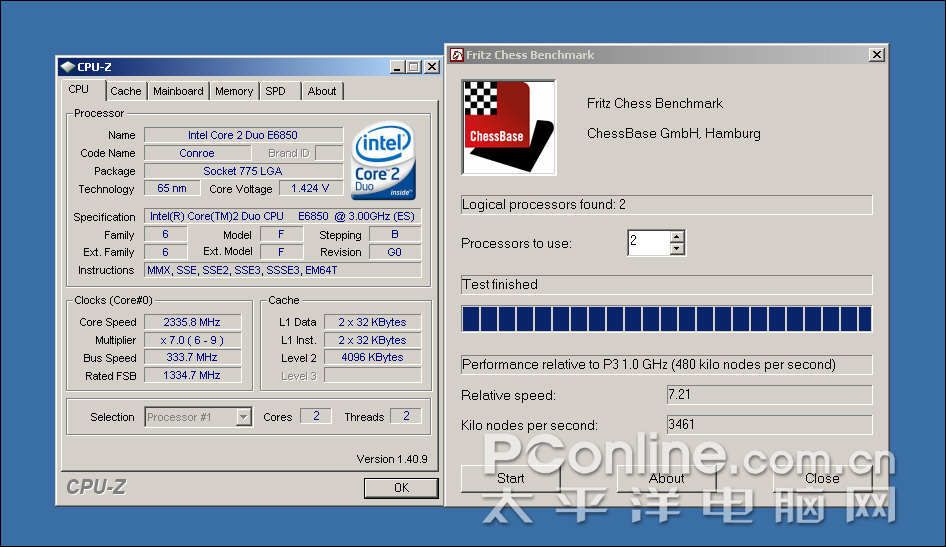Close the CPU-Z window

[x=432, y=67]
